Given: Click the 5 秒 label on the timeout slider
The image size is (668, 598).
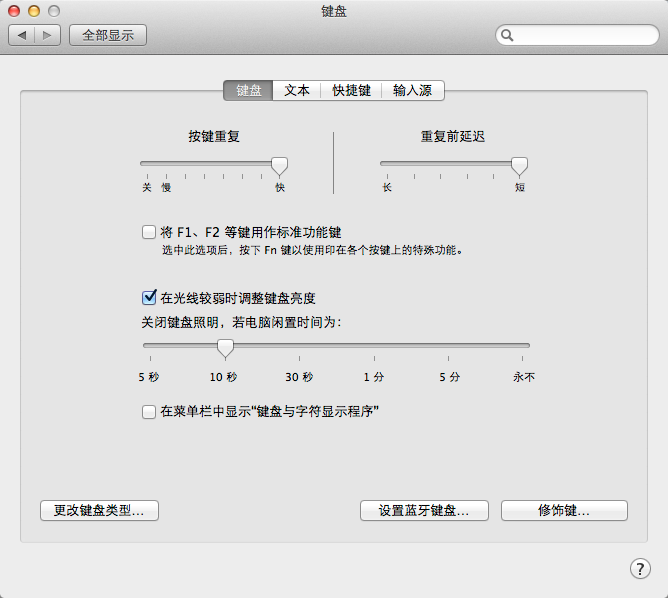Looking at the screenshot, I should click(149, 377).
